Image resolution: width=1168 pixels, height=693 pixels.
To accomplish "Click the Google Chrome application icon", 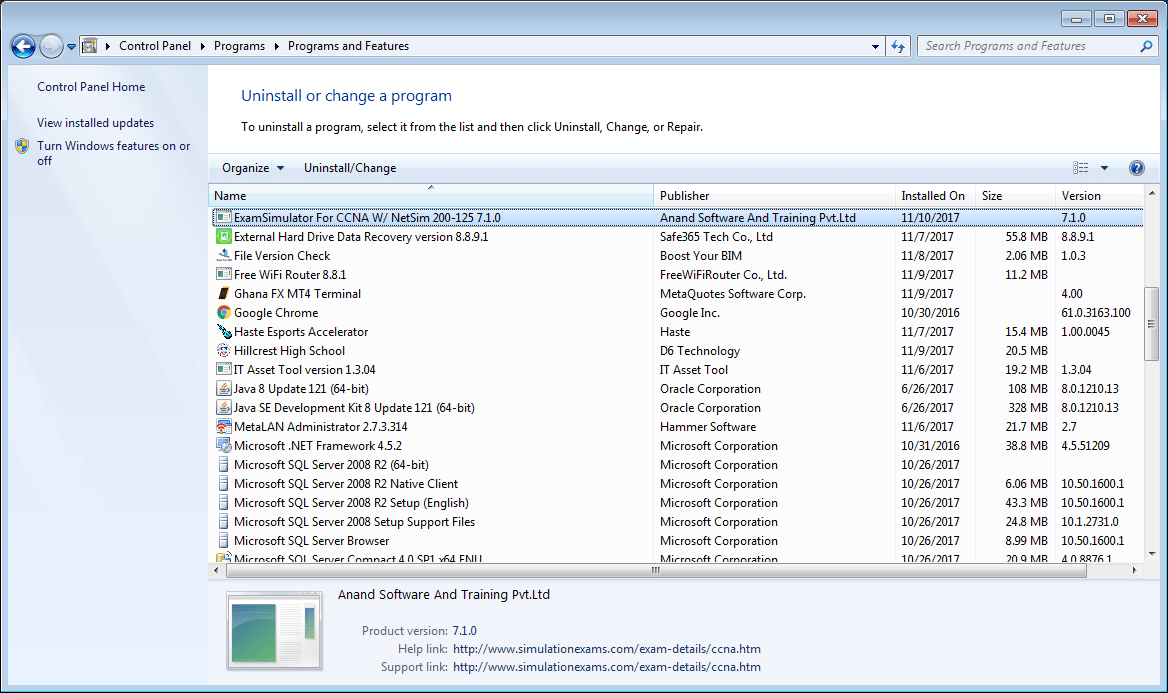I will (223, 312).
